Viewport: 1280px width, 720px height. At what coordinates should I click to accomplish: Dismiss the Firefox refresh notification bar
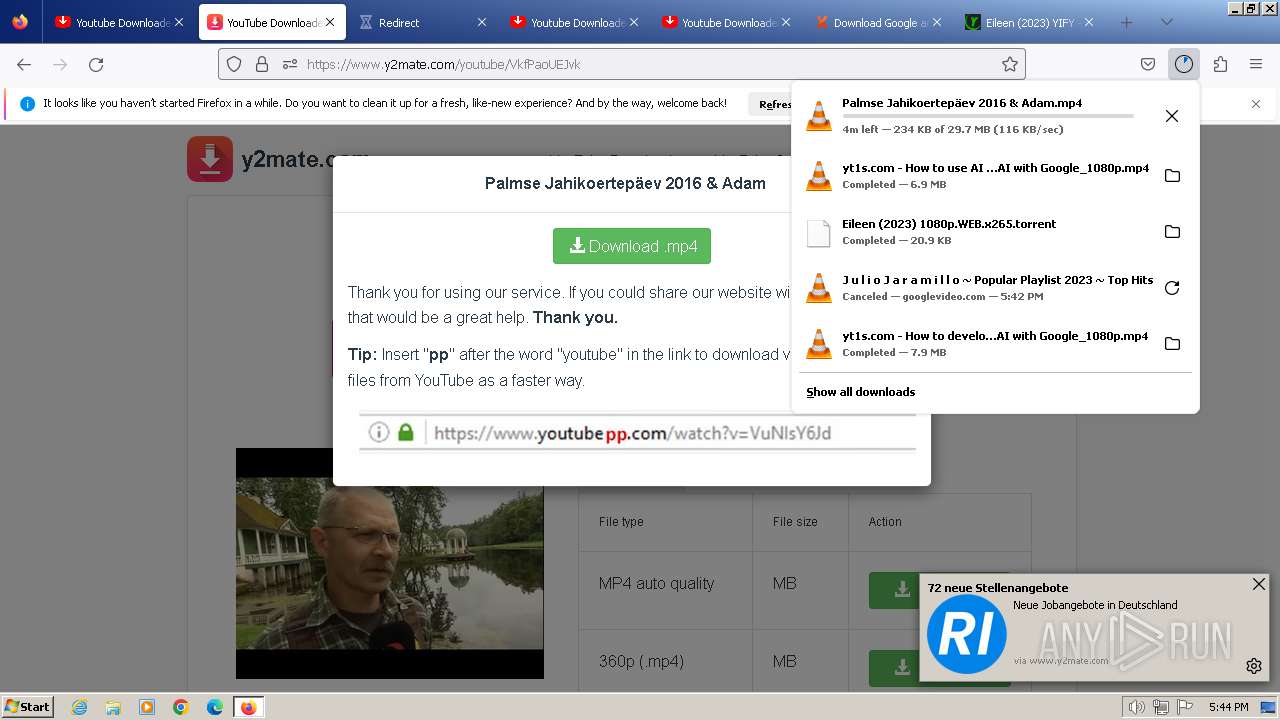pyautogui.click(x=1256, y=104)
